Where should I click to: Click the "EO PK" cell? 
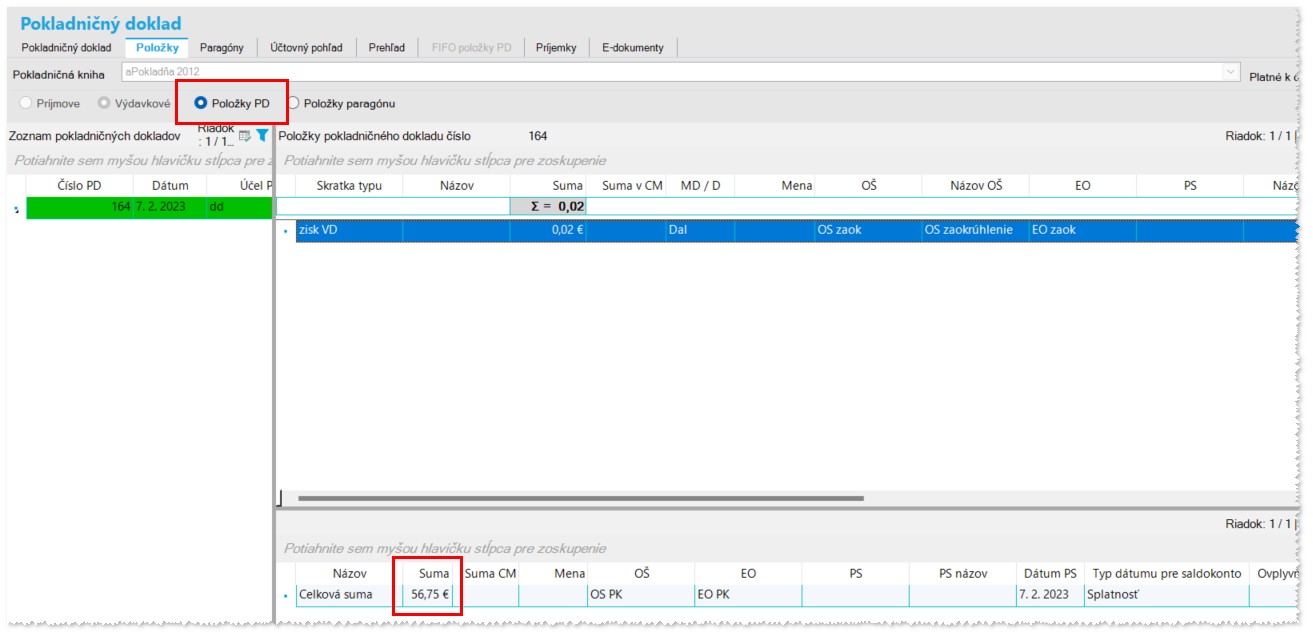coord(748,594)
